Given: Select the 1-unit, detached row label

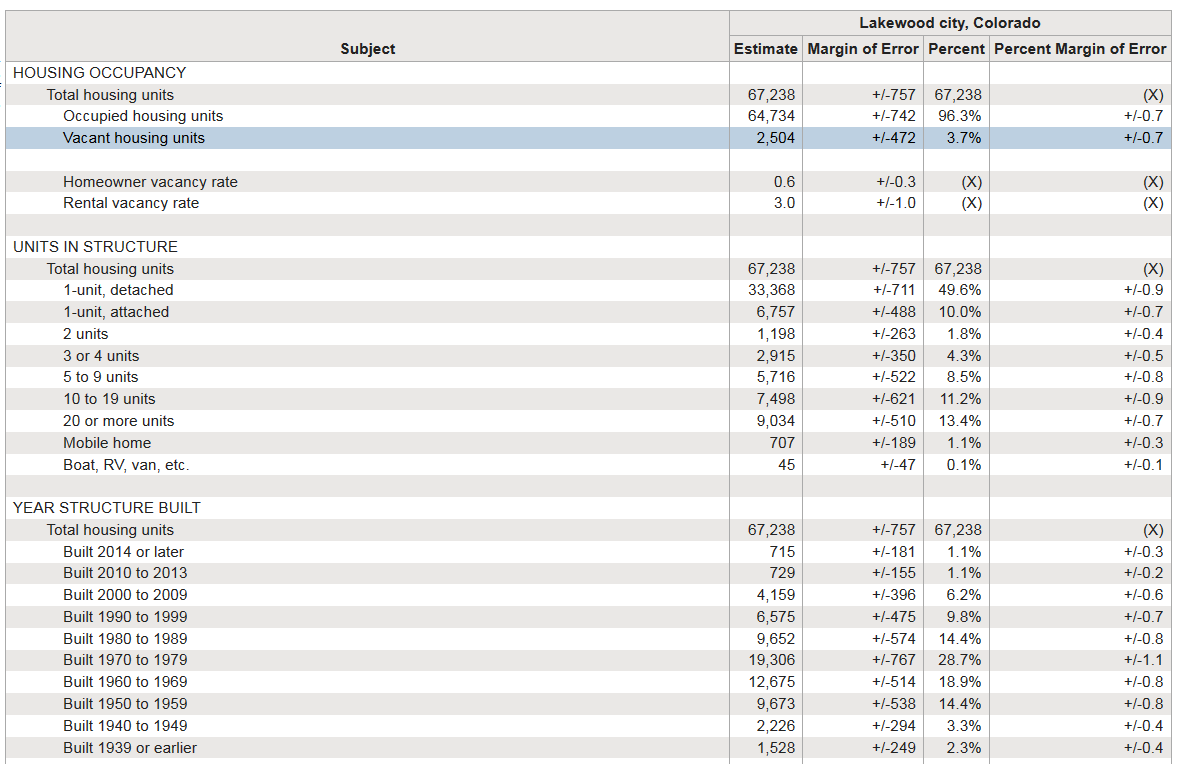Looking at the screenshot, I should pos(118,290).
